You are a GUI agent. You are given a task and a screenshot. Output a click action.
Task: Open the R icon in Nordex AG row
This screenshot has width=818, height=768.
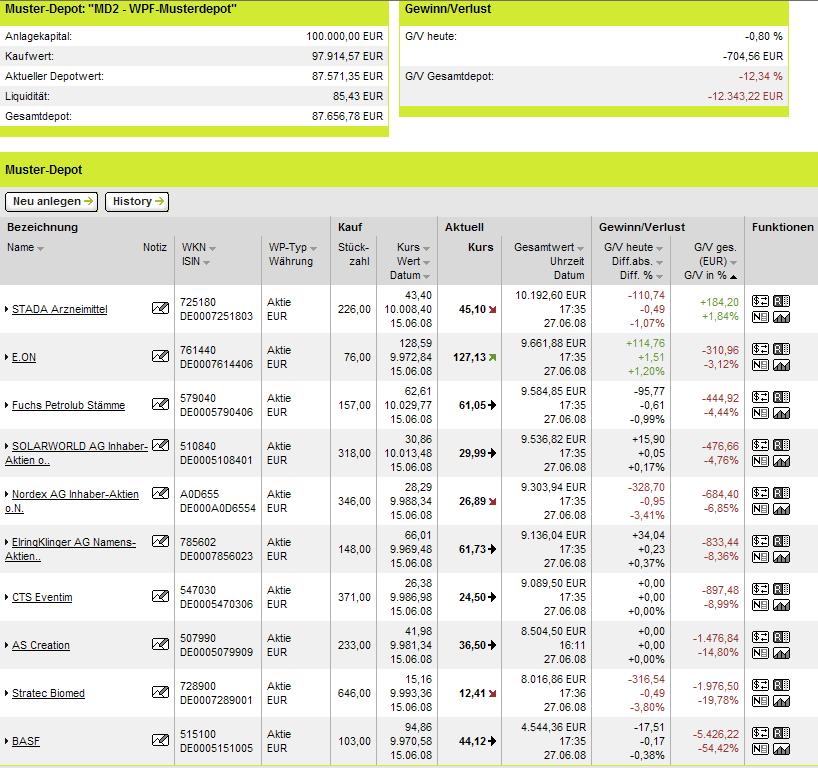coord(781,493)
